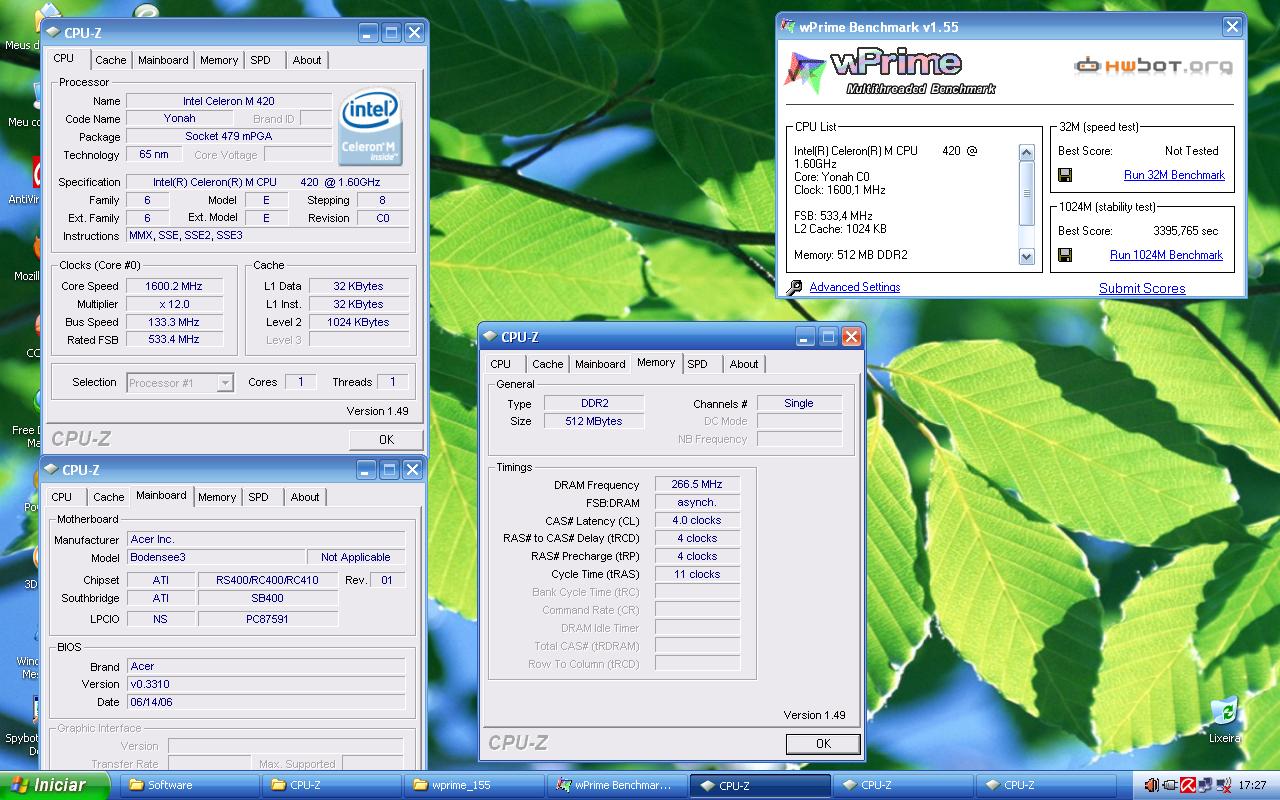Click the power plug tray icon
The image size is (1280, 800).
point(1170,785)
